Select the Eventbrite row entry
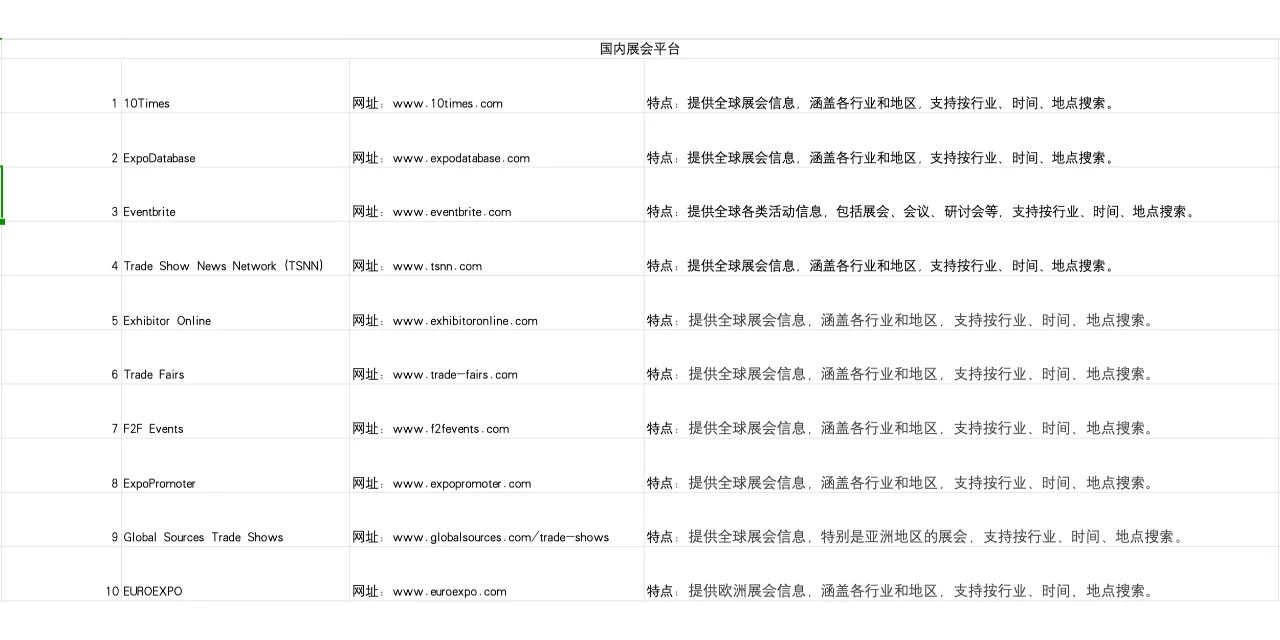The height and width of the screenshot is (640, 1280). (149, 212)
